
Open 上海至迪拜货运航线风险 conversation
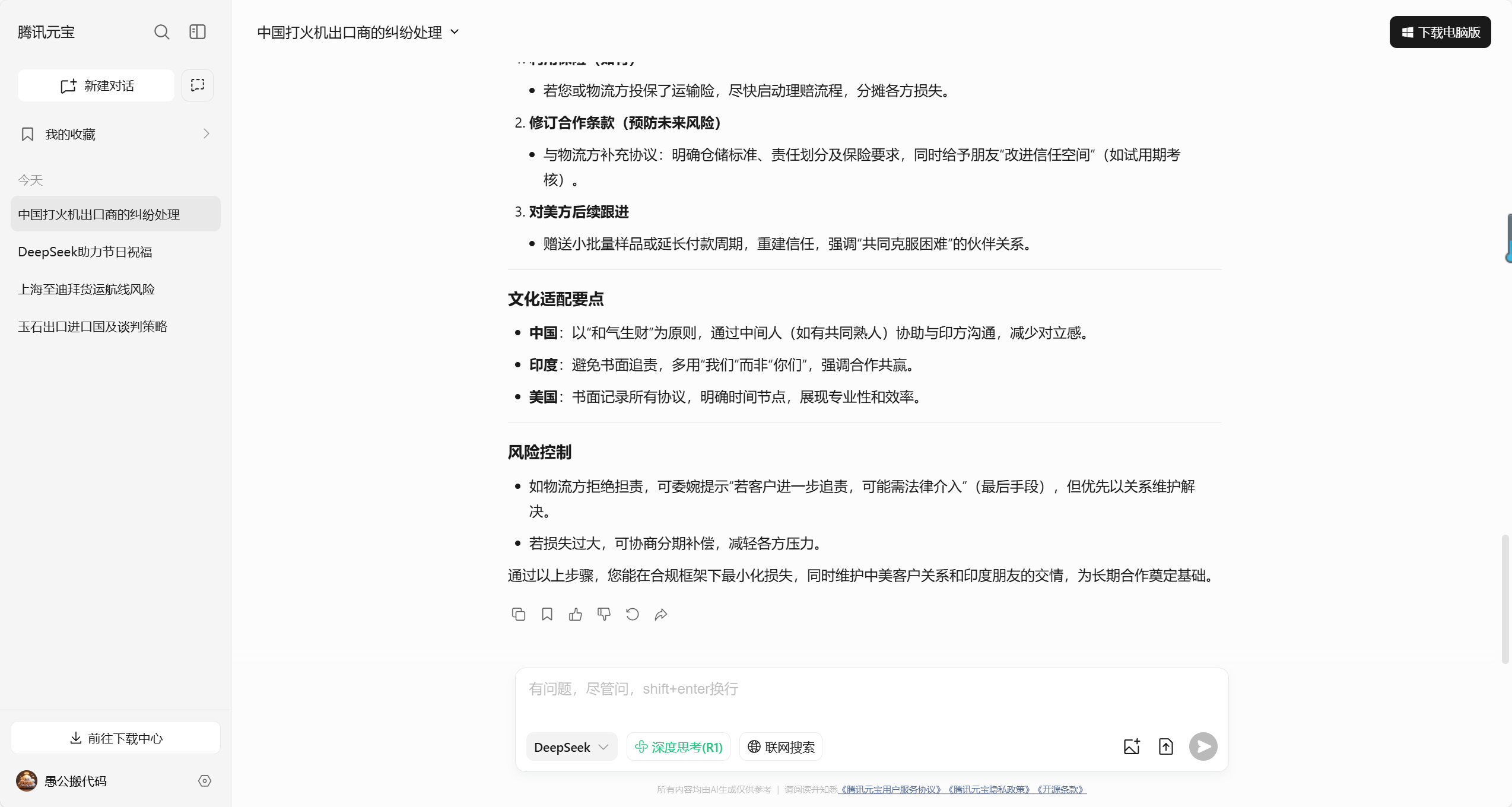(x=87, y=289)
